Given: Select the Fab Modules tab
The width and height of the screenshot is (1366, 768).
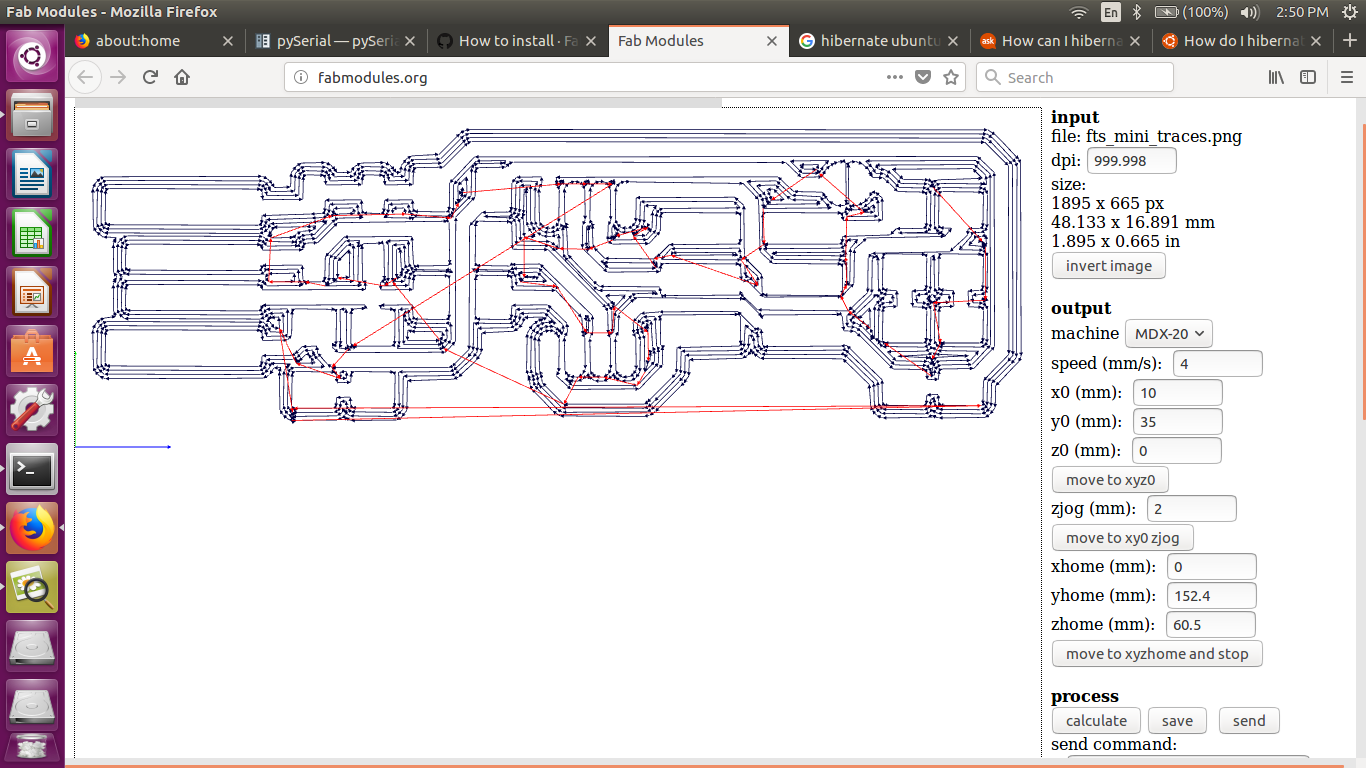Looking at the screenshot, I should point(660,41).
